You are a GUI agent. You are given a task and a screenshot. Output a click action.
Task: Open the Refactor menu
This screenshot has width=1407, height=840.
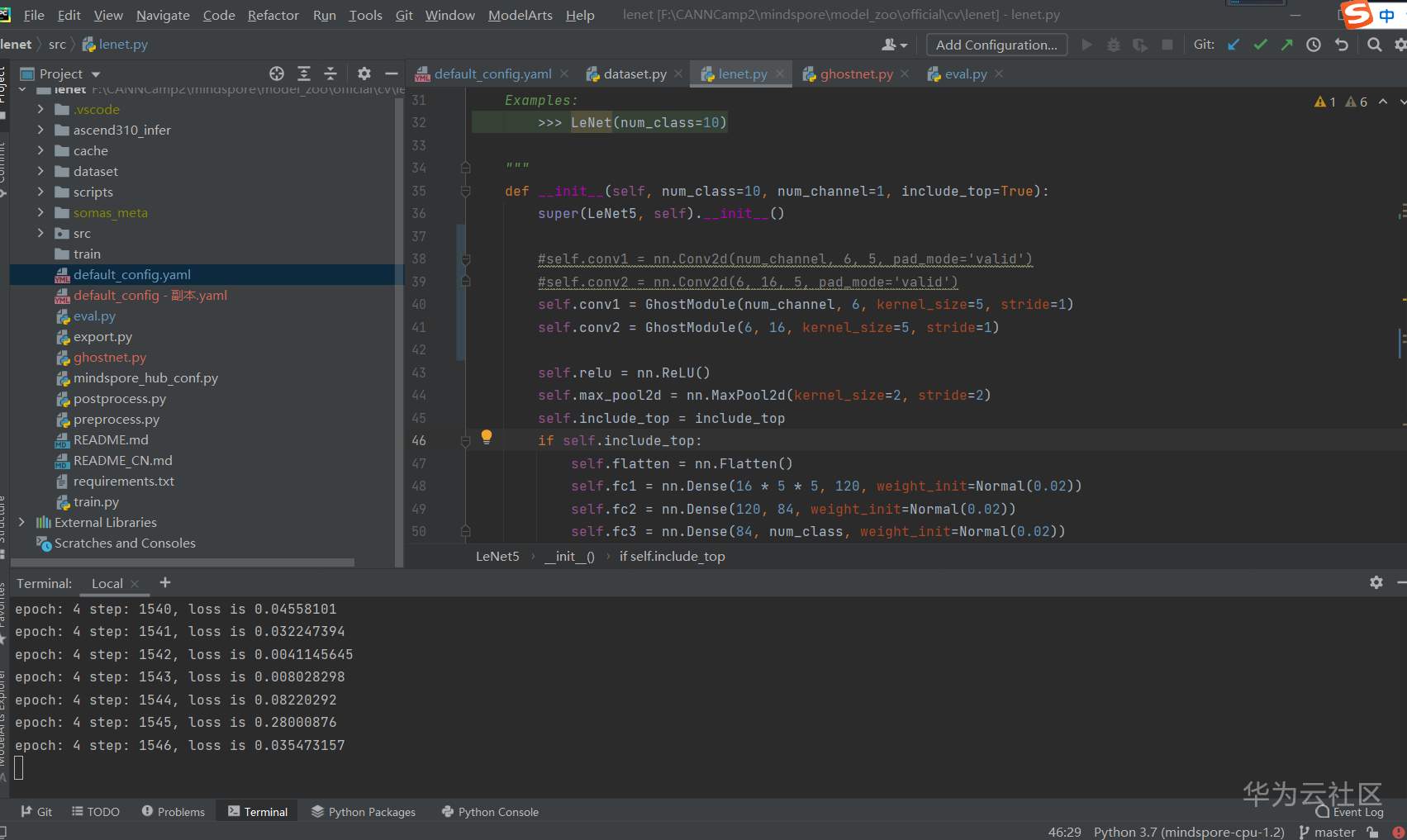pyautogui.click(x=273, y=15)
